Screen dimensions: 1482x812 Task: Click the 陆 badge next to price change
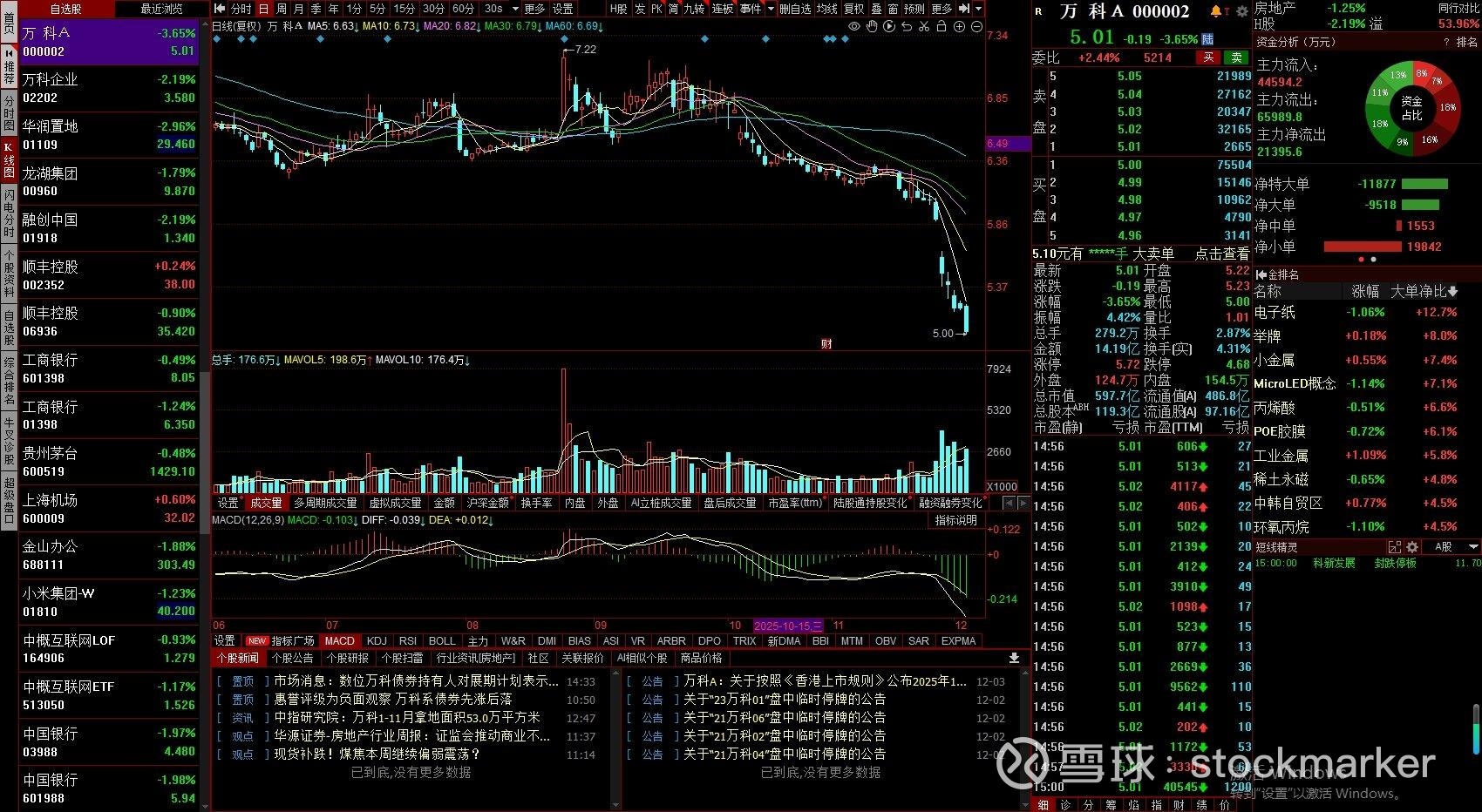1207,39
